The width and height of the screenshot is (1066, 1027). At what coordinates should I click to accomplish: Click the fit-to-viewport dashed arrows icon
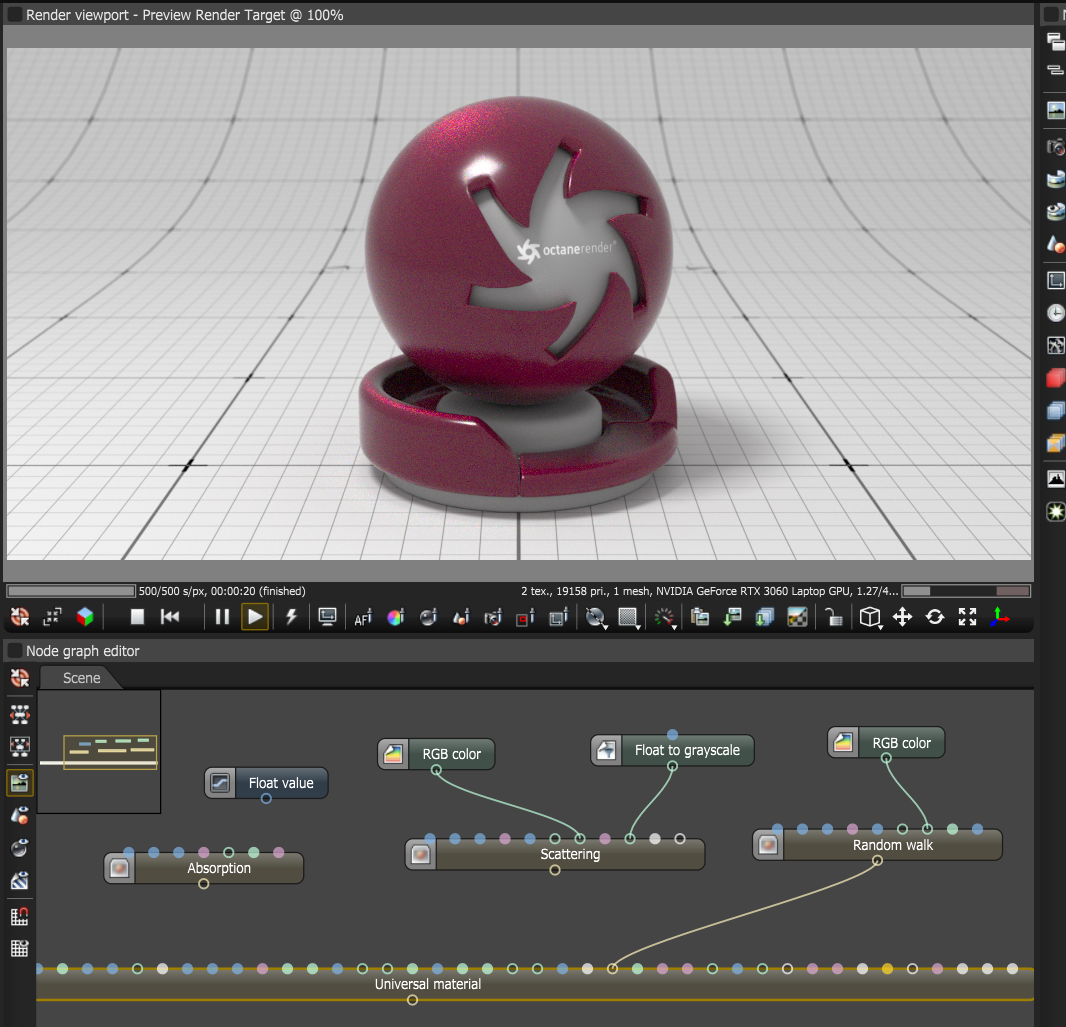52,617
